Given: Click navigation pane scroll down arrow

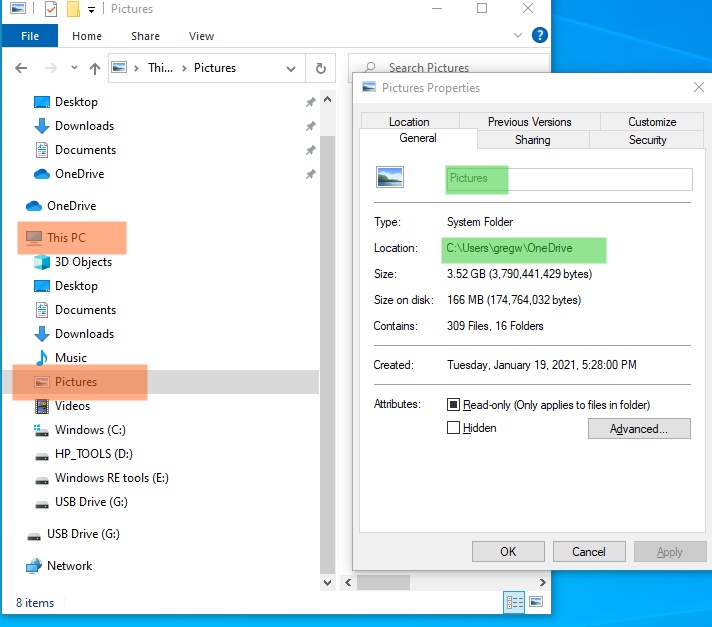Looking at the screenshot, I should coord(327,583).
